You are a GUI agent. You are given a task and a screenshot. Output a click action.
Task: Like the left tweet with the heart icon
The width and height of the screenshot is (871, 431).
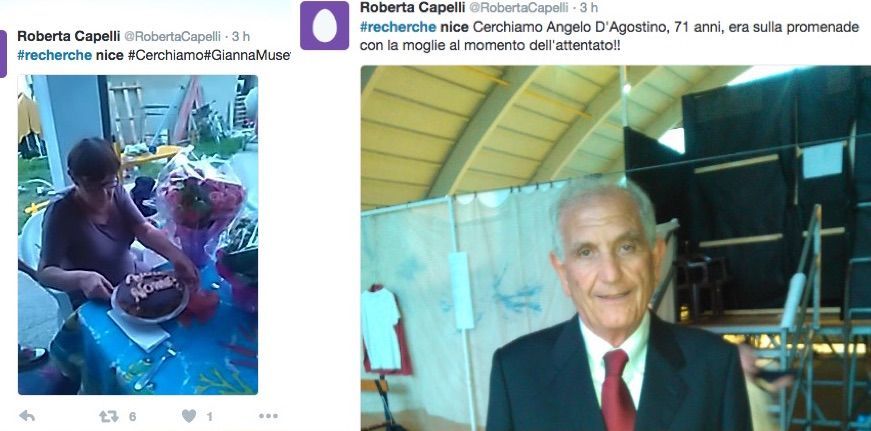(189, 416)
